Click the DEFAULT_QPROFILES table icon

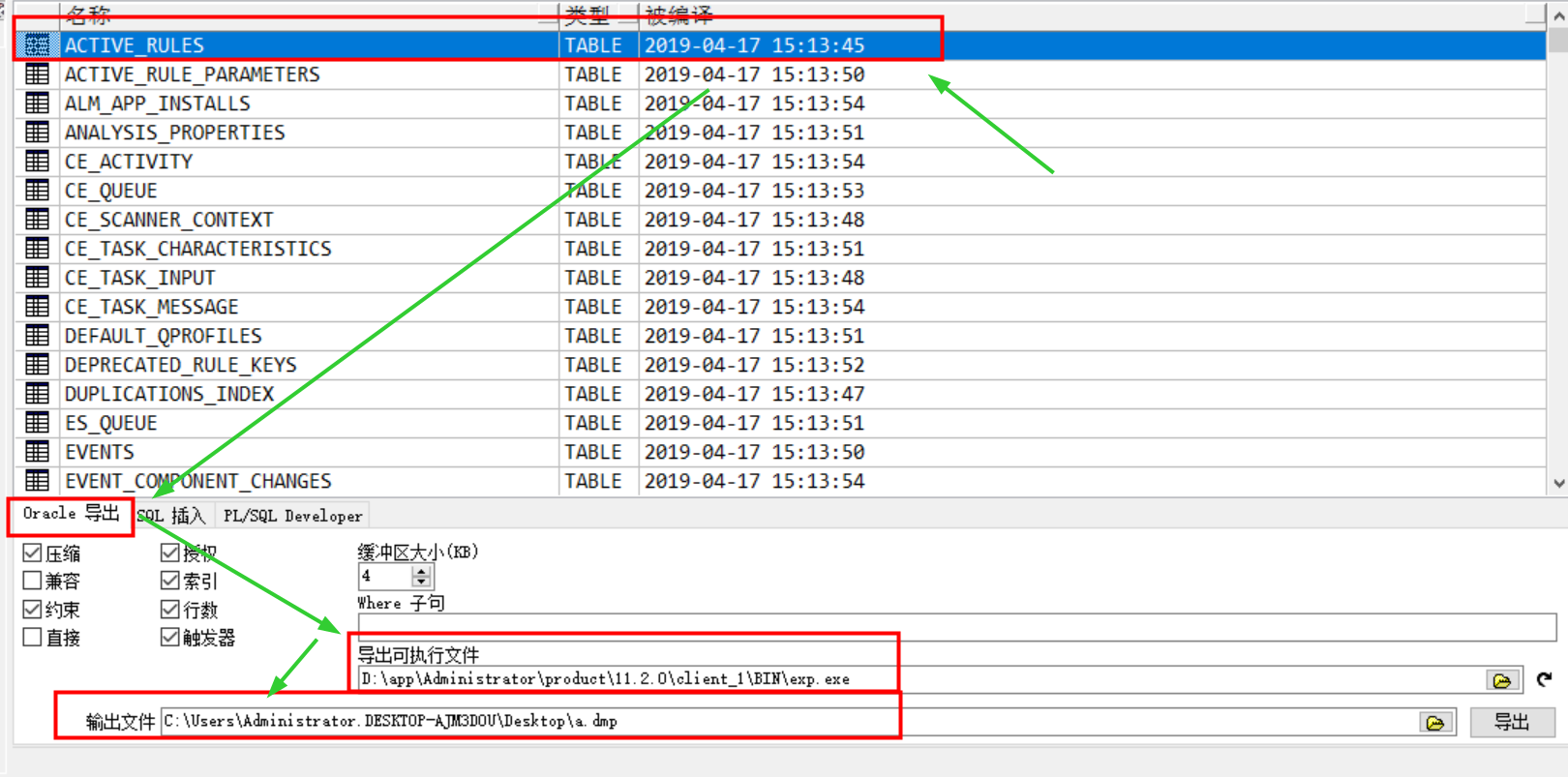pos(37,335)
